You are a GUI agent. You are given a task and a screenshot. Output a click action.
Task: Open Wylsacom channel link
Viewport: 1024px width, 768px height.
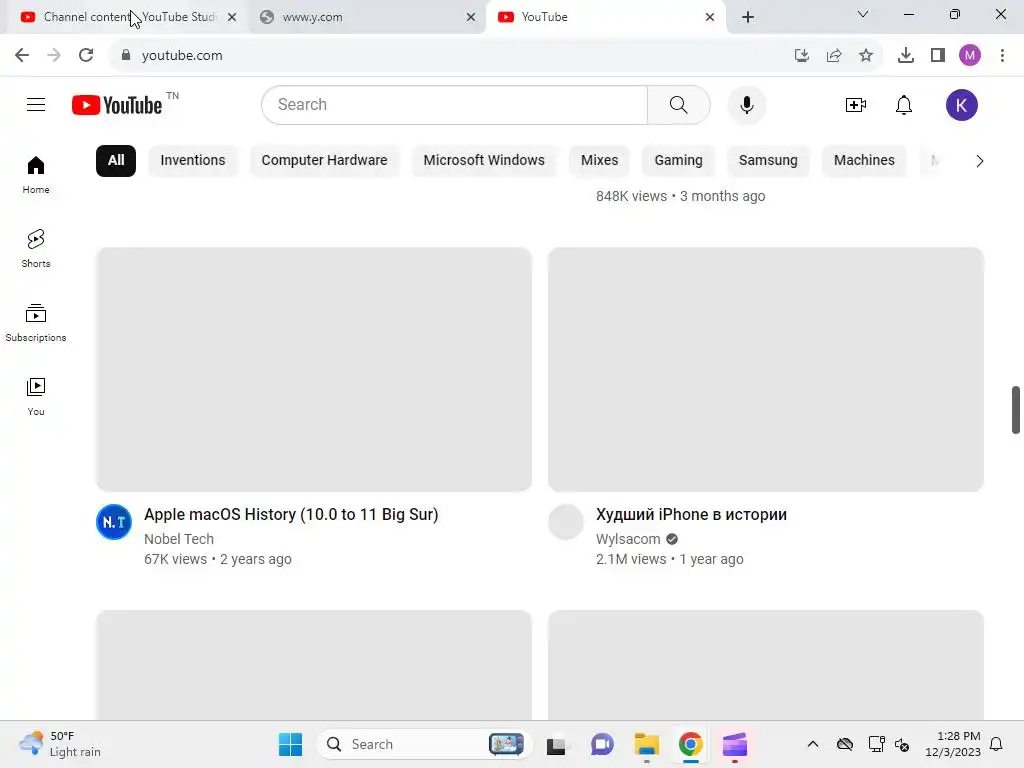pyautogui.click(x=628, y=539)
